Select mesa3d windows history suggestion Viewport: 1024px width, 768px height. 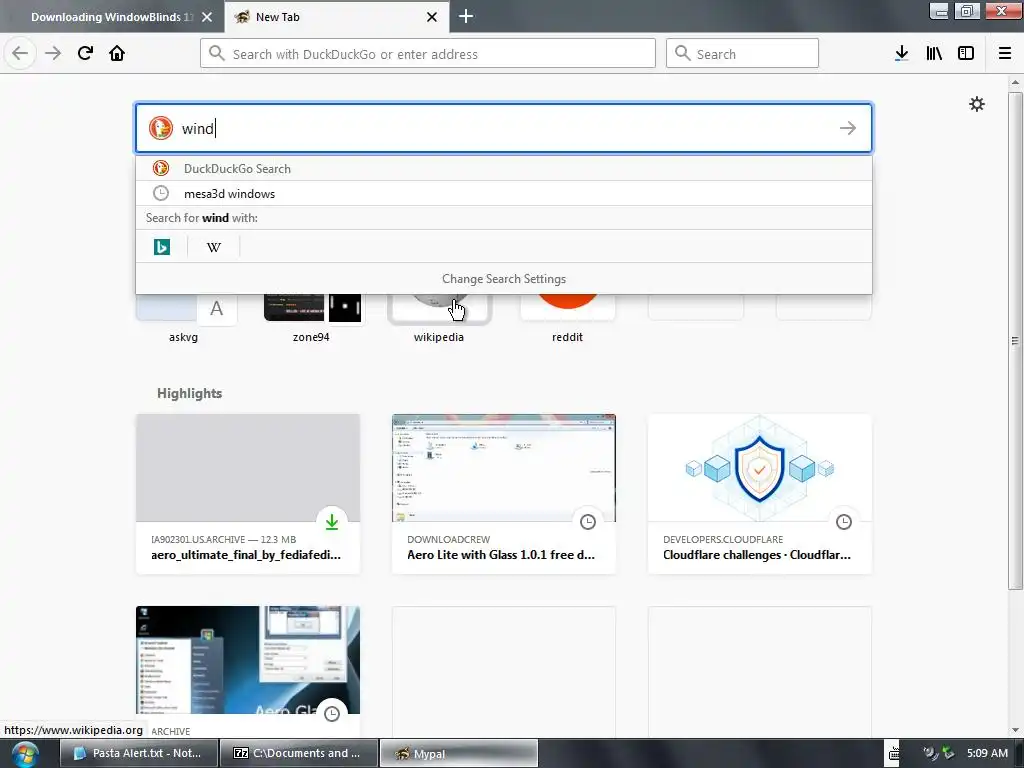point(504,193)
